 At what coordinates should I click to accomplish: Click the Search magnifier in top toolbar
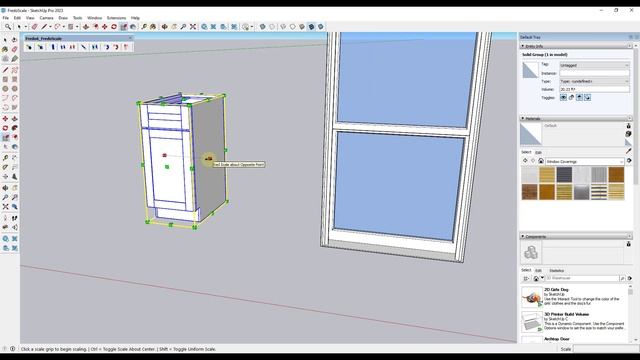8,27
